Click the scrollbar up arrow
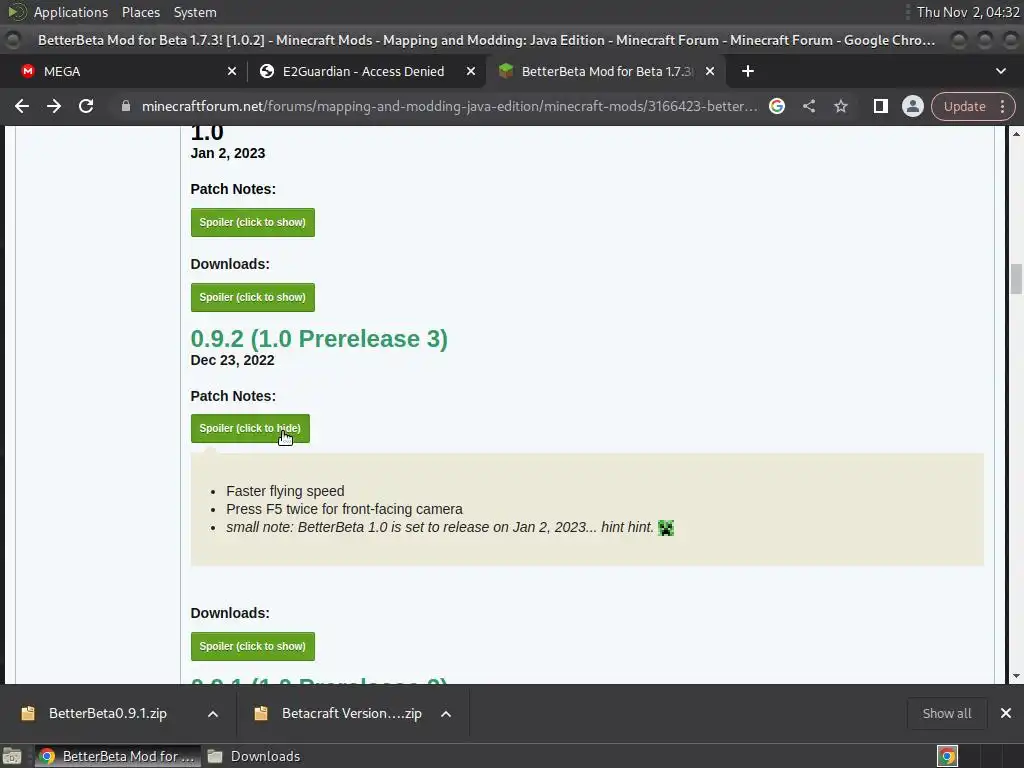Viewport: 1024px width, 768px height. click(1016, 134)
